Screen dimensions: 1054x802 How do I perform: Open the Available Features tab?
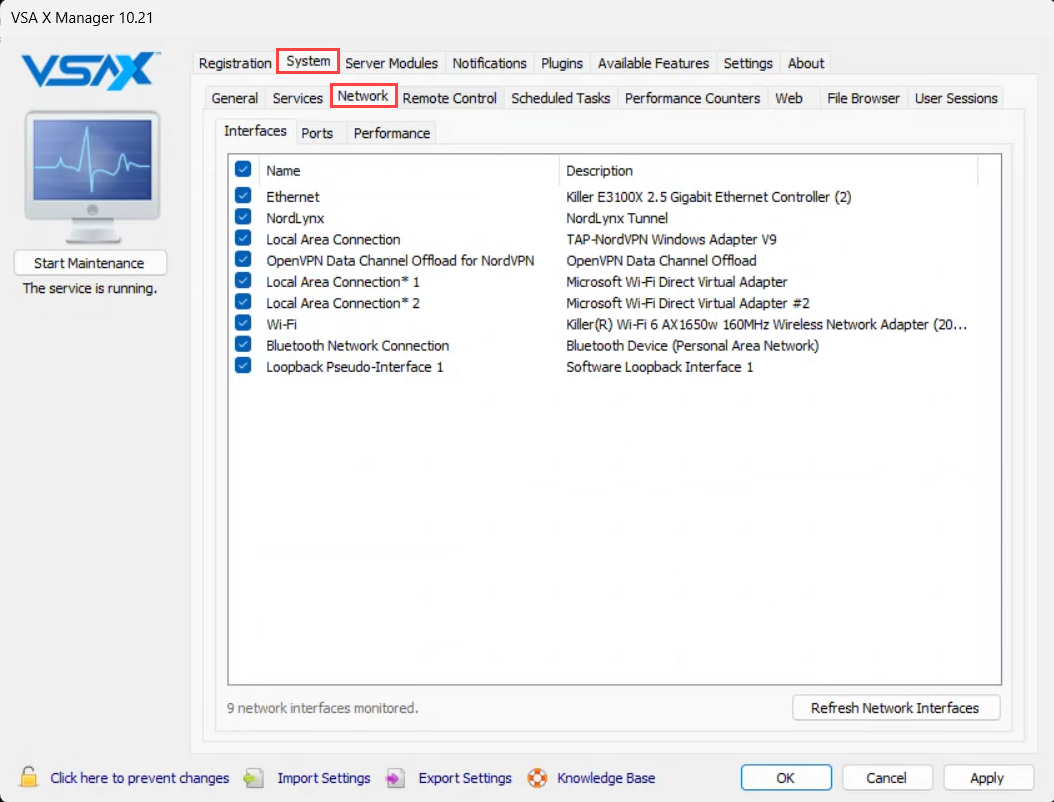coord(653,63)
